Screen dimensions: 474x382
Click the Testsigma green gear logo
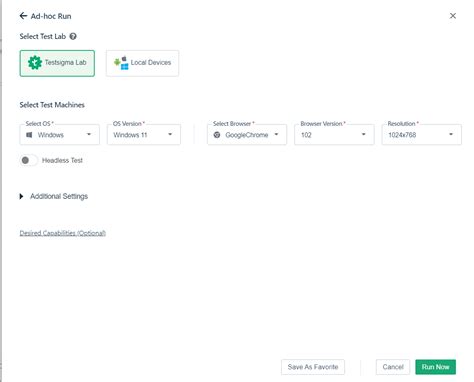(x=35, y=63)
